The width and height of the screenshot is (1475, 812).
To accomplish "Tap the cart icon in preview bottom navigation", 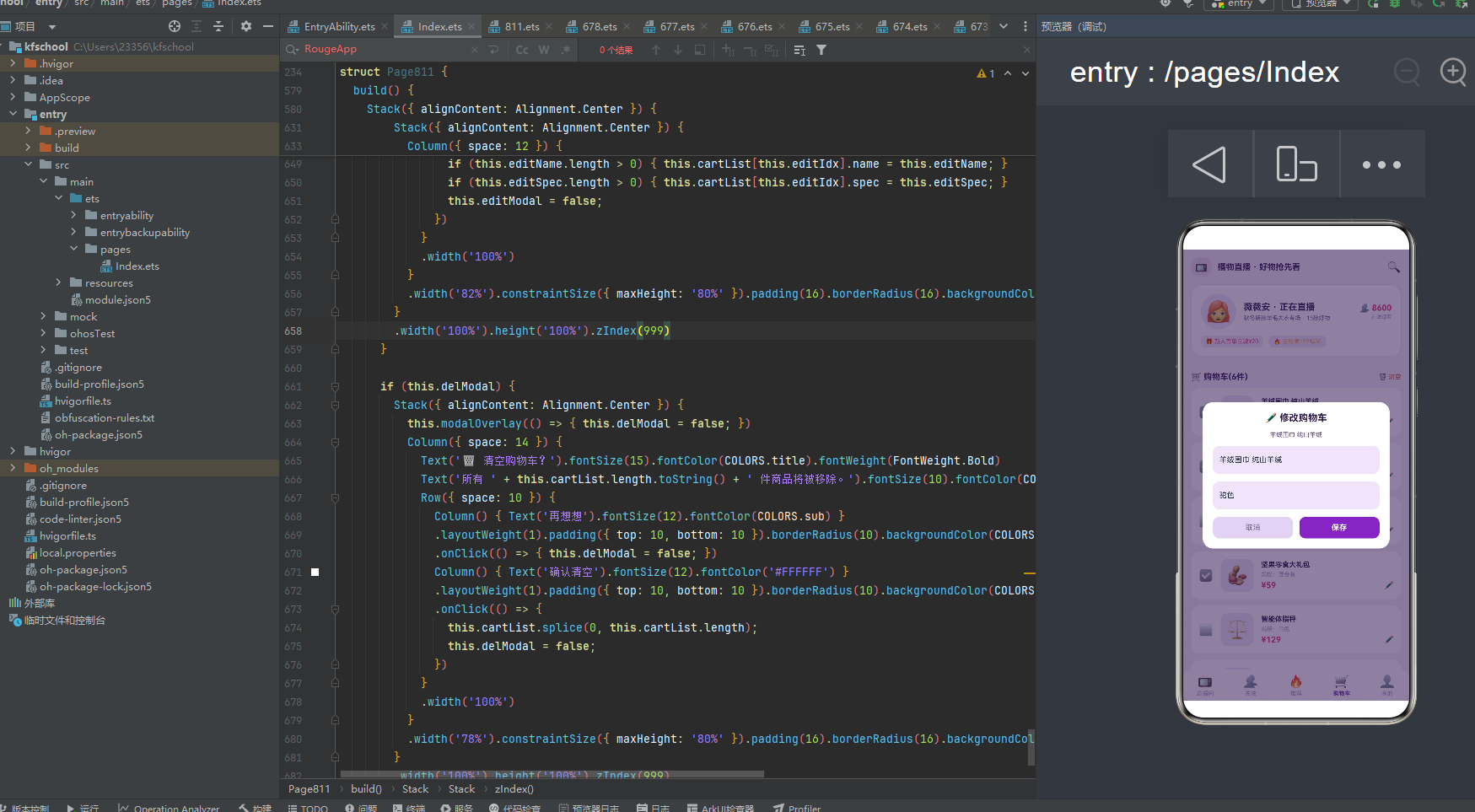I will click(1342, 681).
